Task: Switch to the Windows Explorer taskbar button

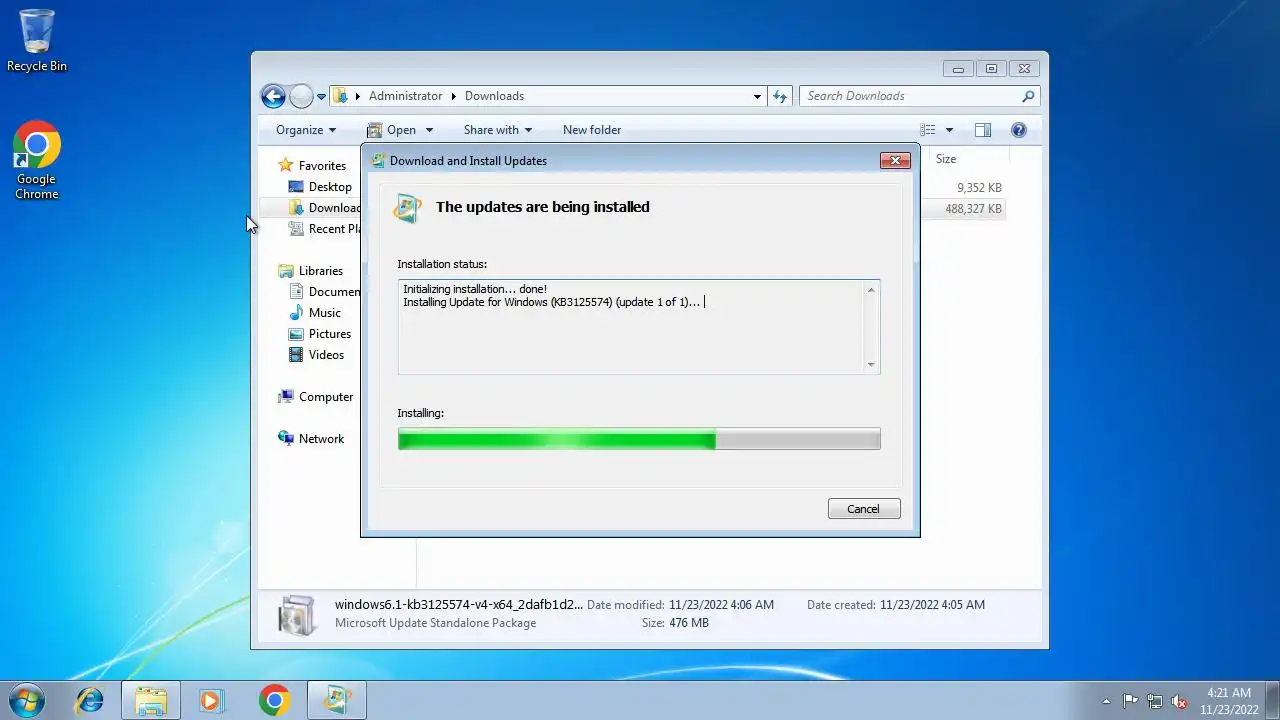Action: click(151, 700)
